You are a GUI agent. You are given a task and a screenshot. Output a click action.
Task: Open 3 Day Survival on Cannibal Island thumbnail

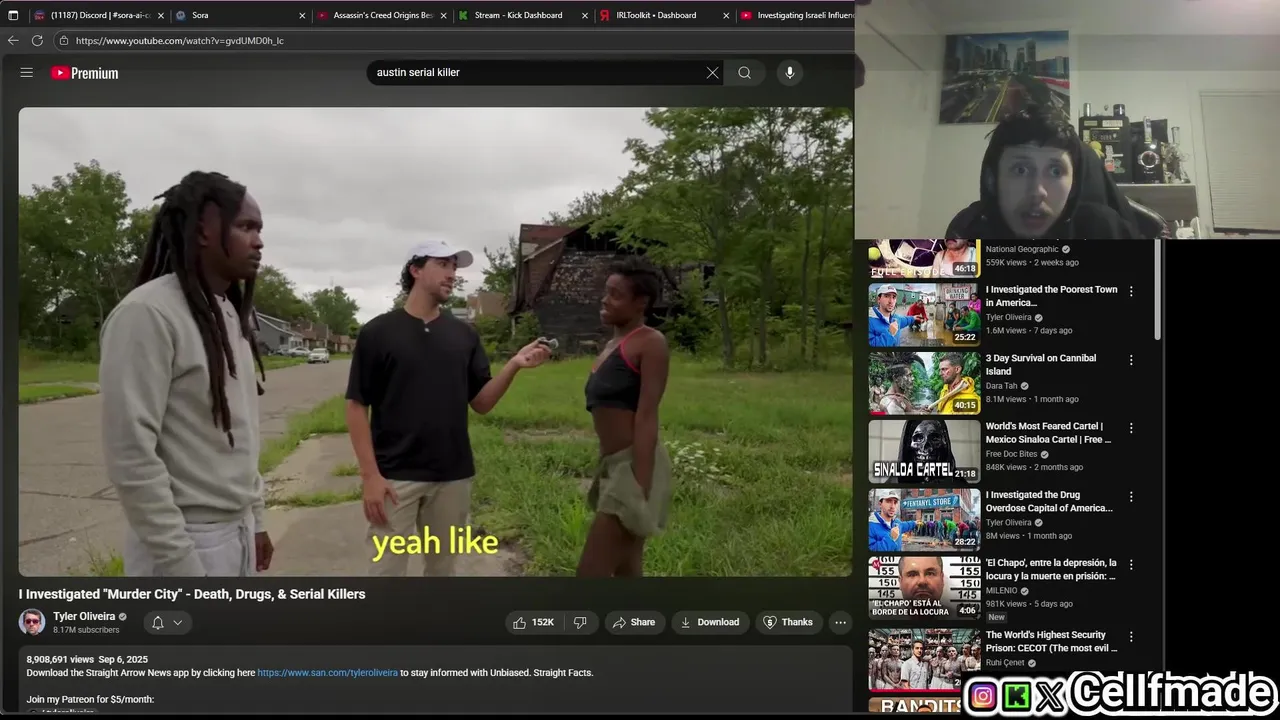click(x=924, y=383)
